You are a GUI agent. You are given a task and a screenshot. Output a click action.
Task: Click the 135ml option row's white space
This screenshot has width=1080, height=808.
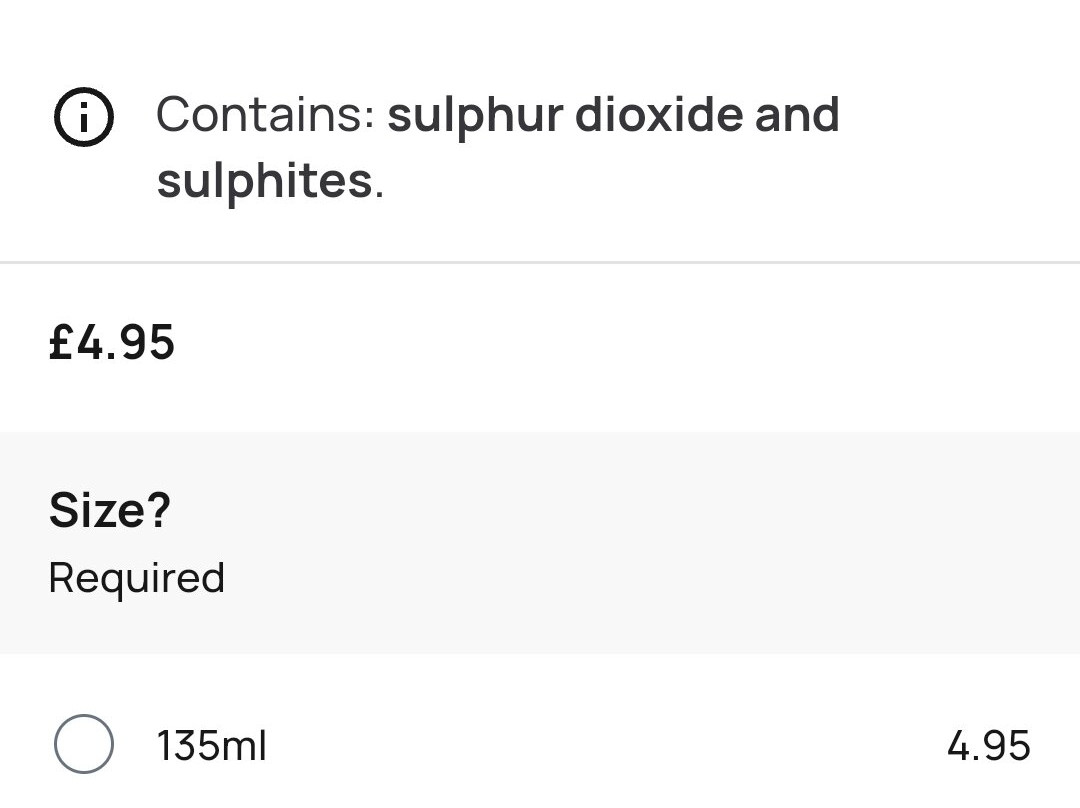(x=606, y=745)
